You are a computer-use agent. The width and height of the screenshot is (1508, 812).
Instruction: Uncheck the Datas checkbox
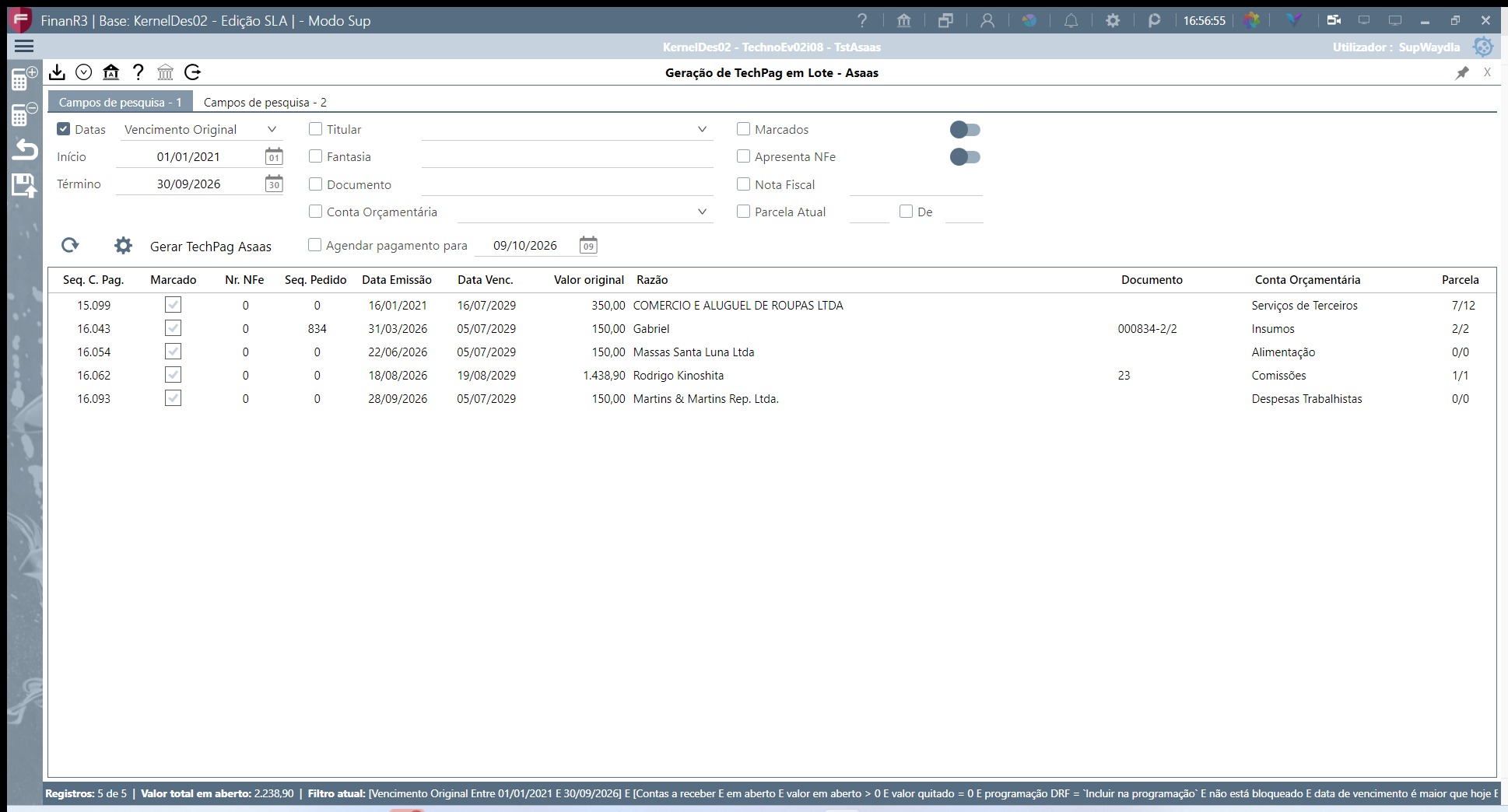tap(64, 129)
